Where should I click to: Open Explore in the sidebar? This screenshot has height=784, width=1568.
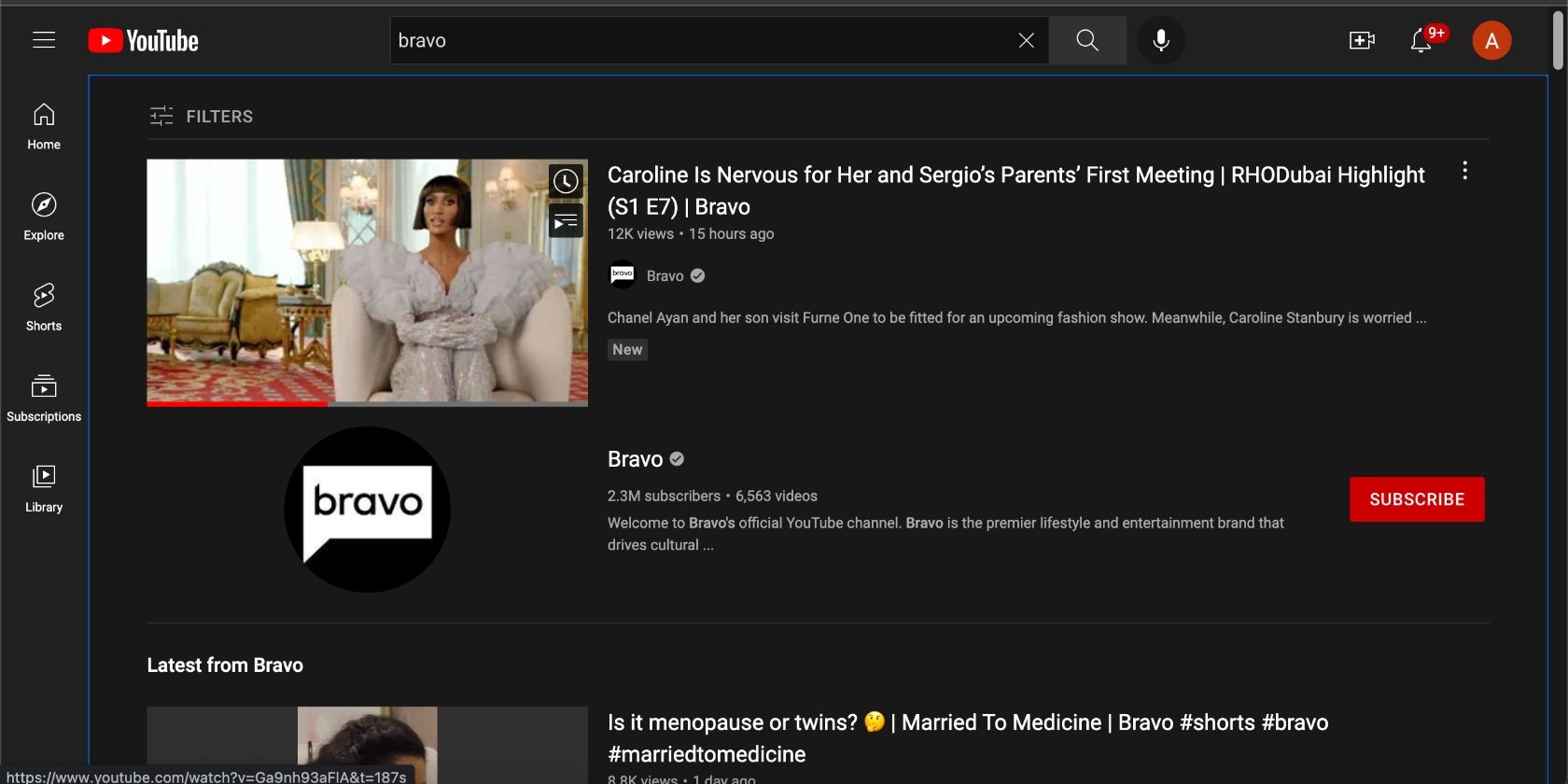click(x=44, y=217)
